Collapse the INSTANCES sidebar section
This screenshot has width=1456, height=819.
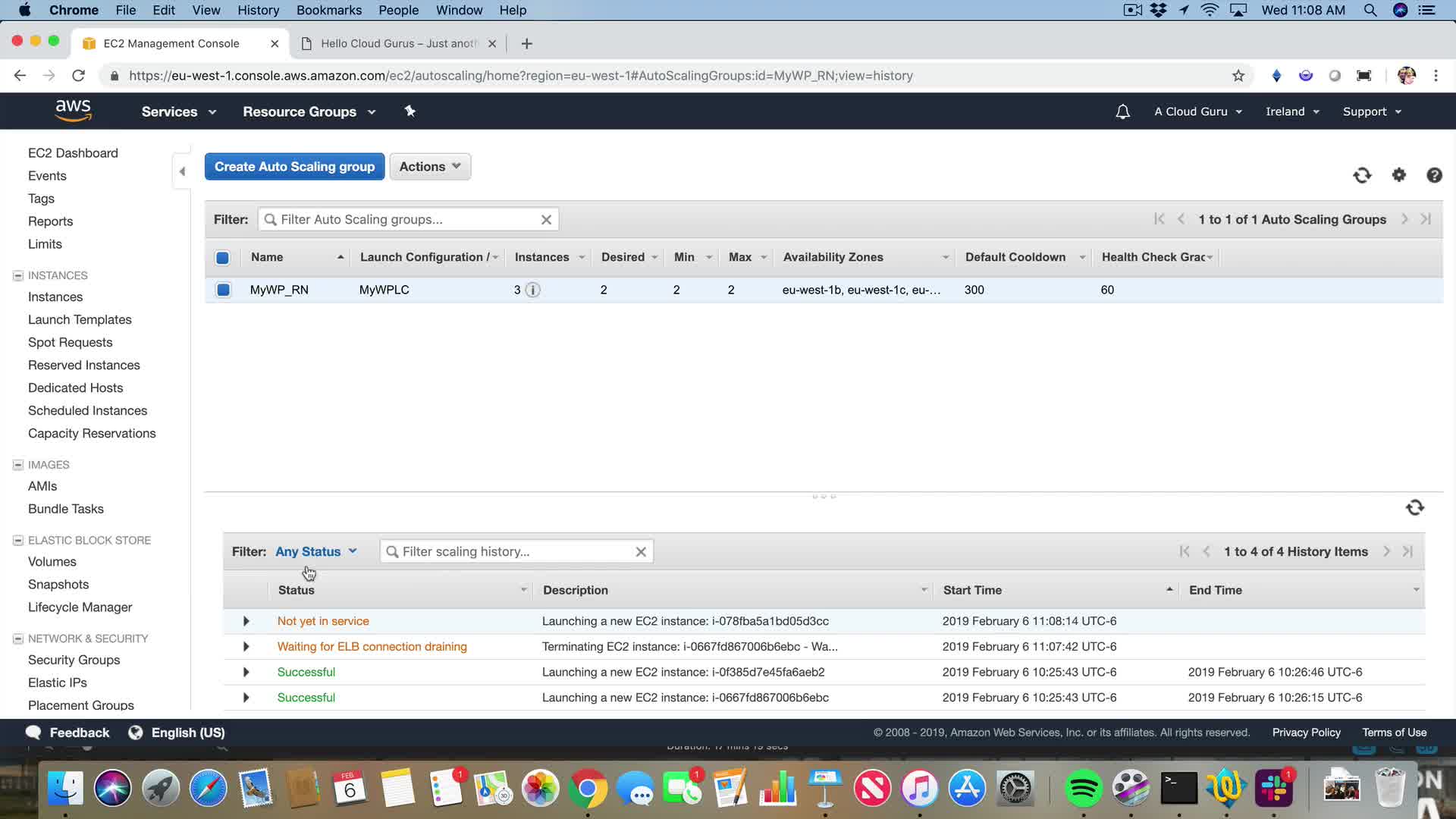18,275
